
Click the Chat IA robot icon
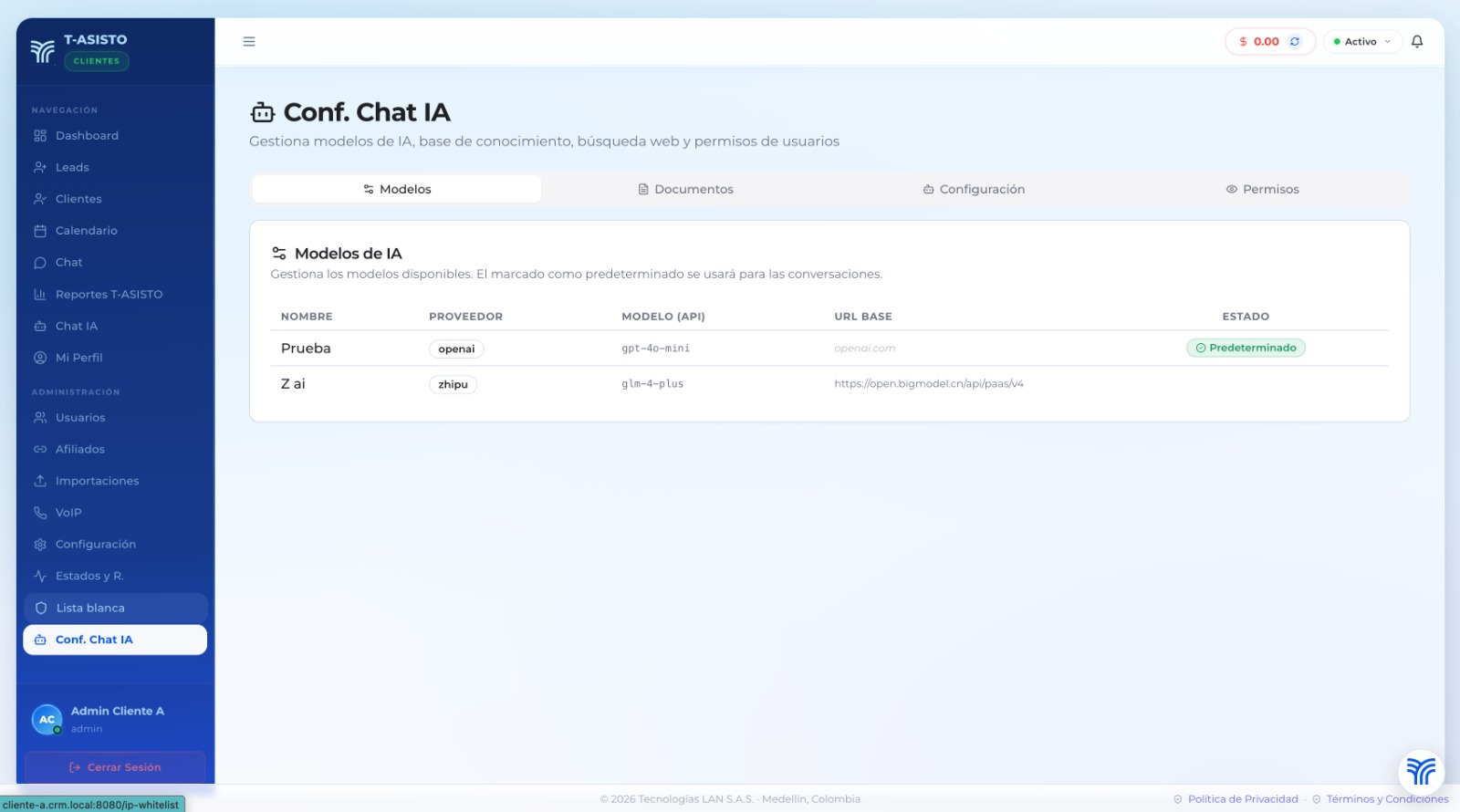coord(40,326)
